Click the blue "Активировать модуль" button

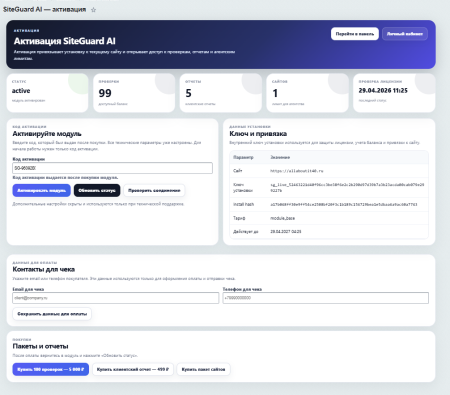42,190
